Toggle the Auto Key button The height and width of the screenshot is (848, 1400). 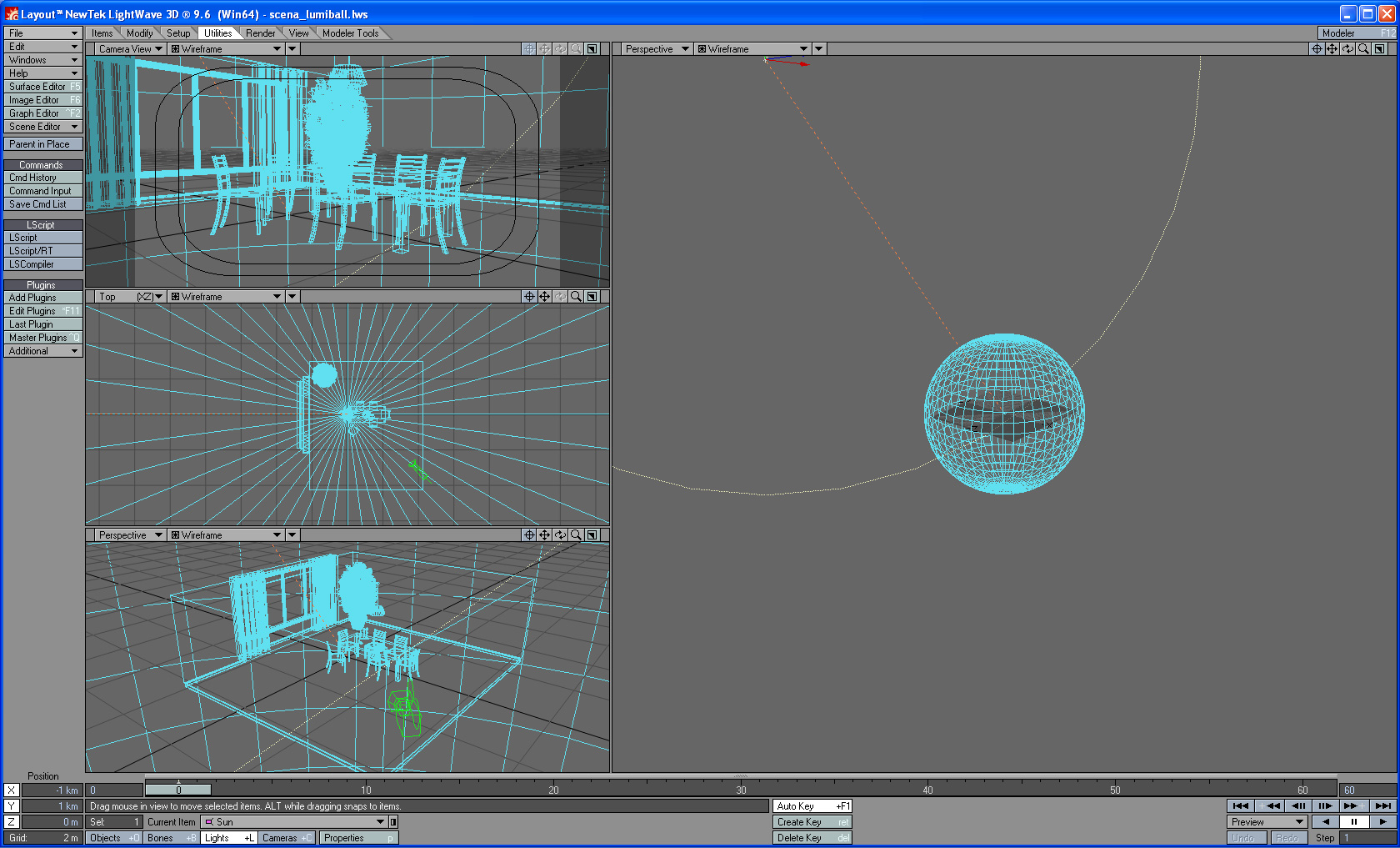812,806
